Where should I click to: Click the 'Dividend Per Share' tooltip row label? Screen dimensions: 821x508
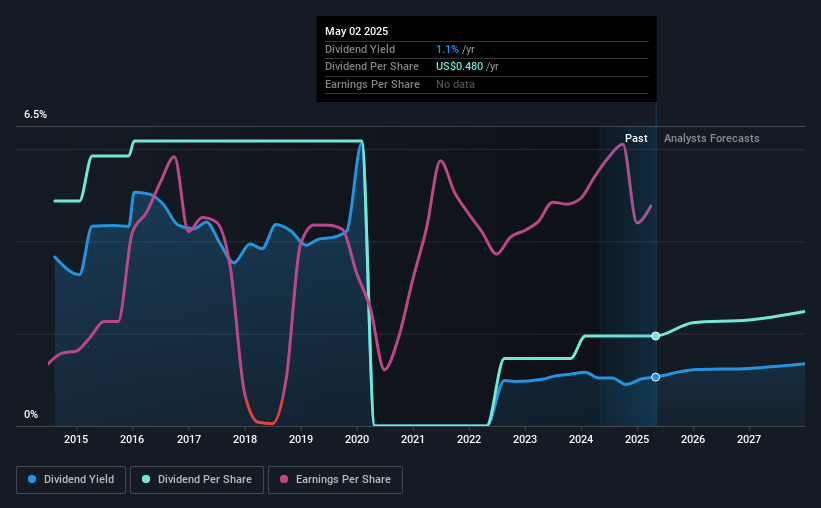372,67
